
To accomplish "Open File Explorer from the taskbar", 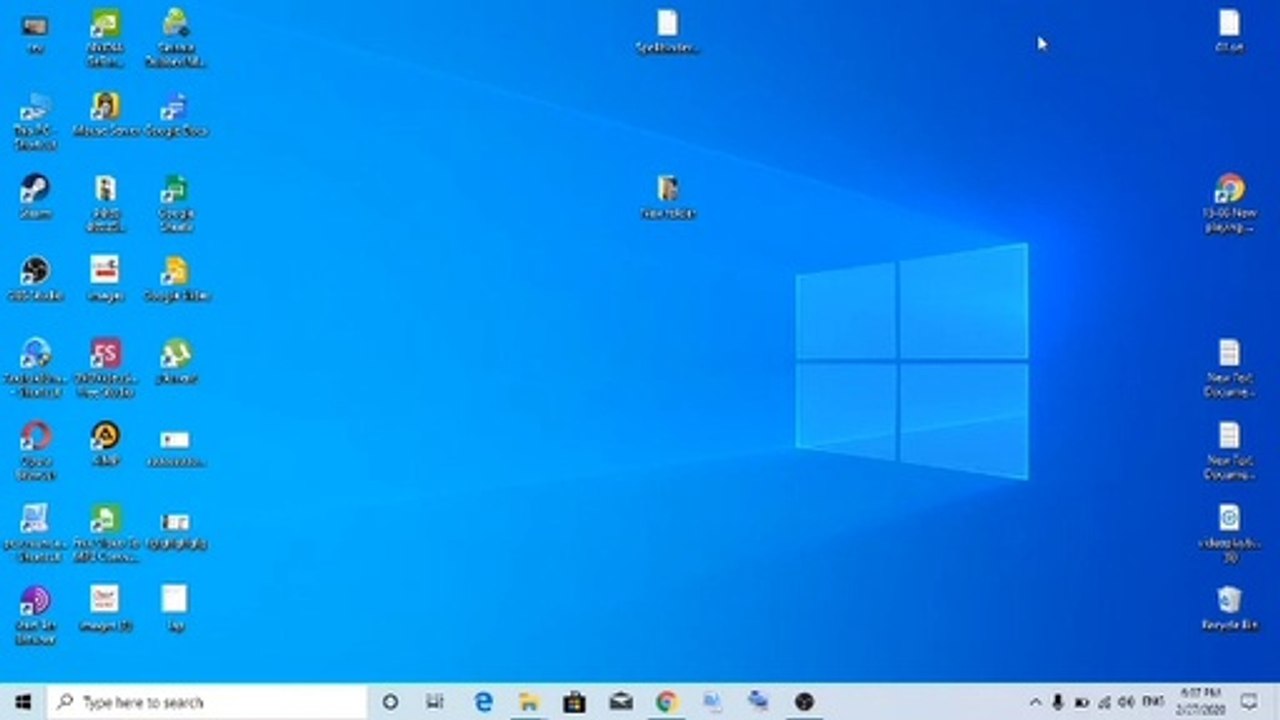I will pyautogui.click(x=528, y=702).
